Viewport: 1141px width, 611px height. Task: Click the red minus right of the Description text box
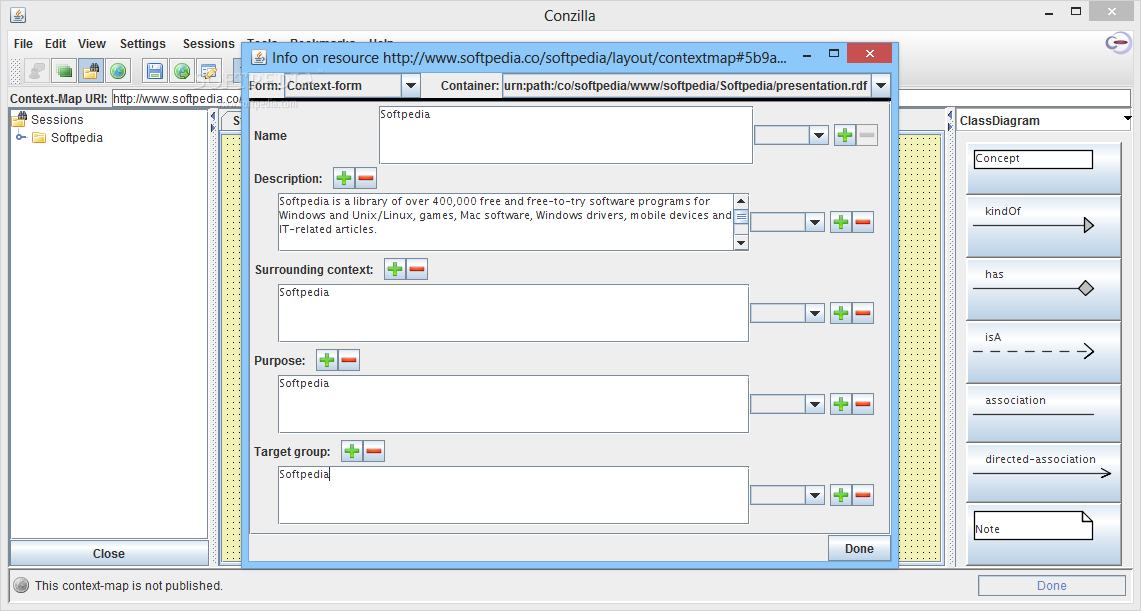tap(863, 223)
